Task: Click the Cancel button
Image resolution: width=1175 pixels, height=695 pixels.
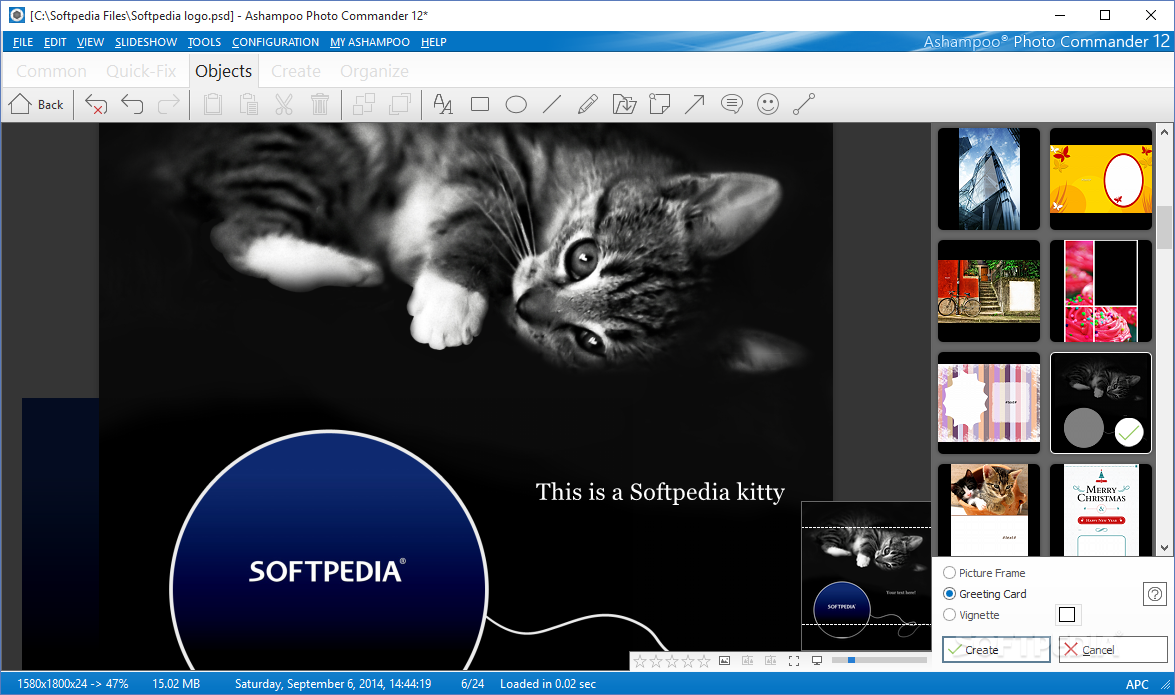Action: click(1113, 649)
